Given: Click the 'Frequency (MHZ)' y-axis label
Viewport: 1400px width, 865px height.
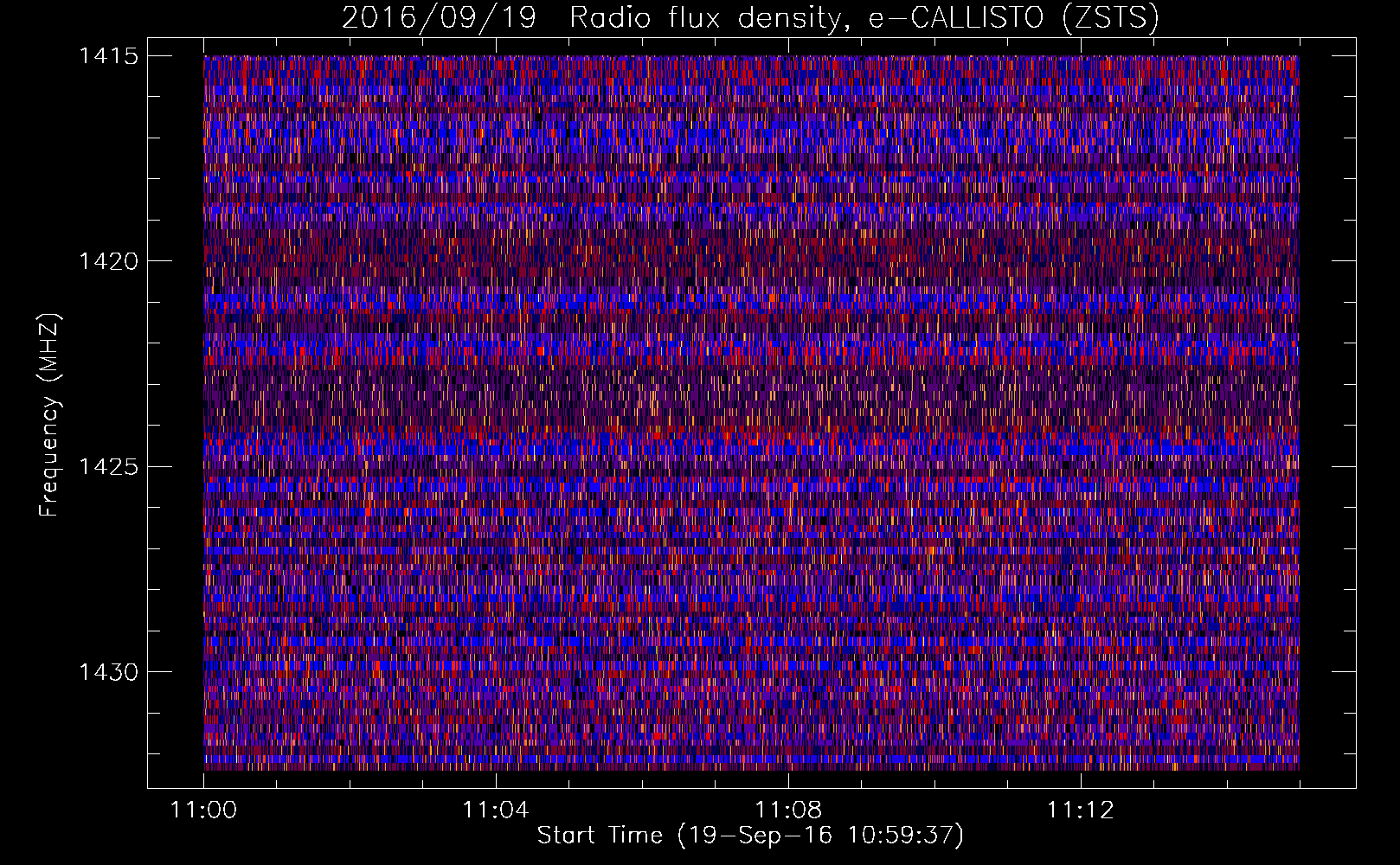Looking at the screenshot, I should click(50, 415).
